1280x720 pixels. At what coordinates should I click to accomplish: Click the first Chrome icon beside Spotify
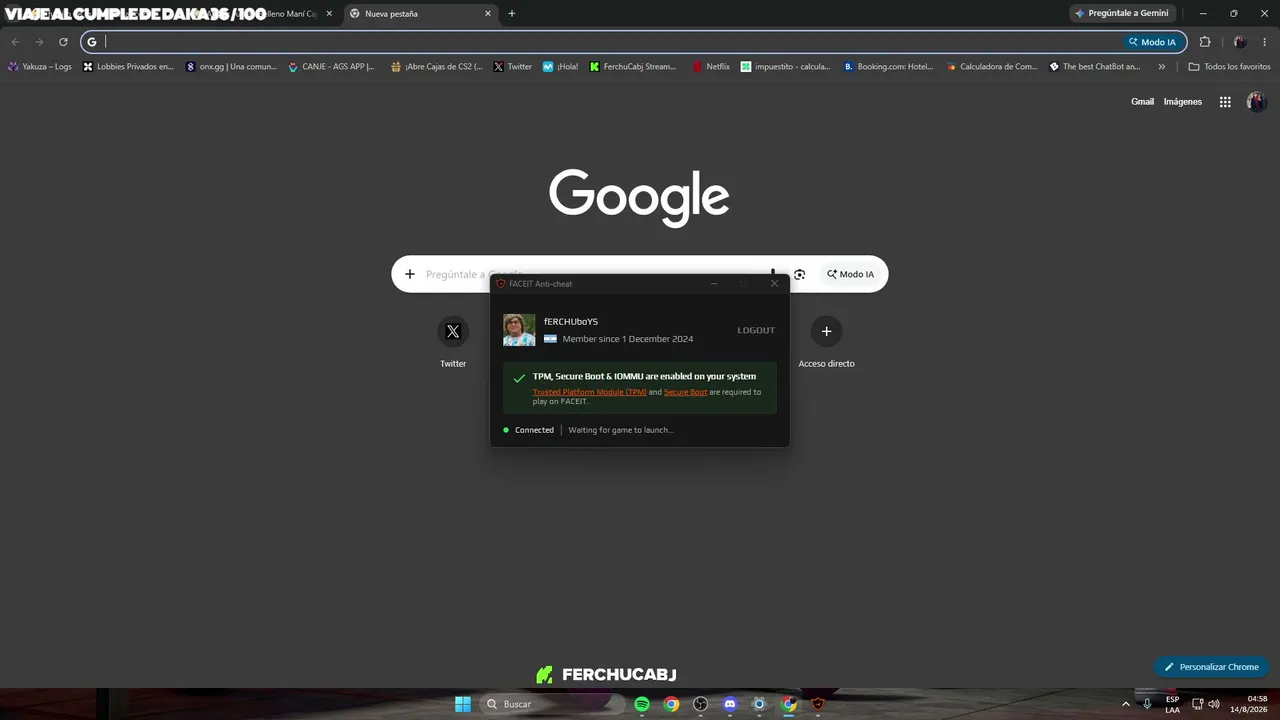click(671, 704)
